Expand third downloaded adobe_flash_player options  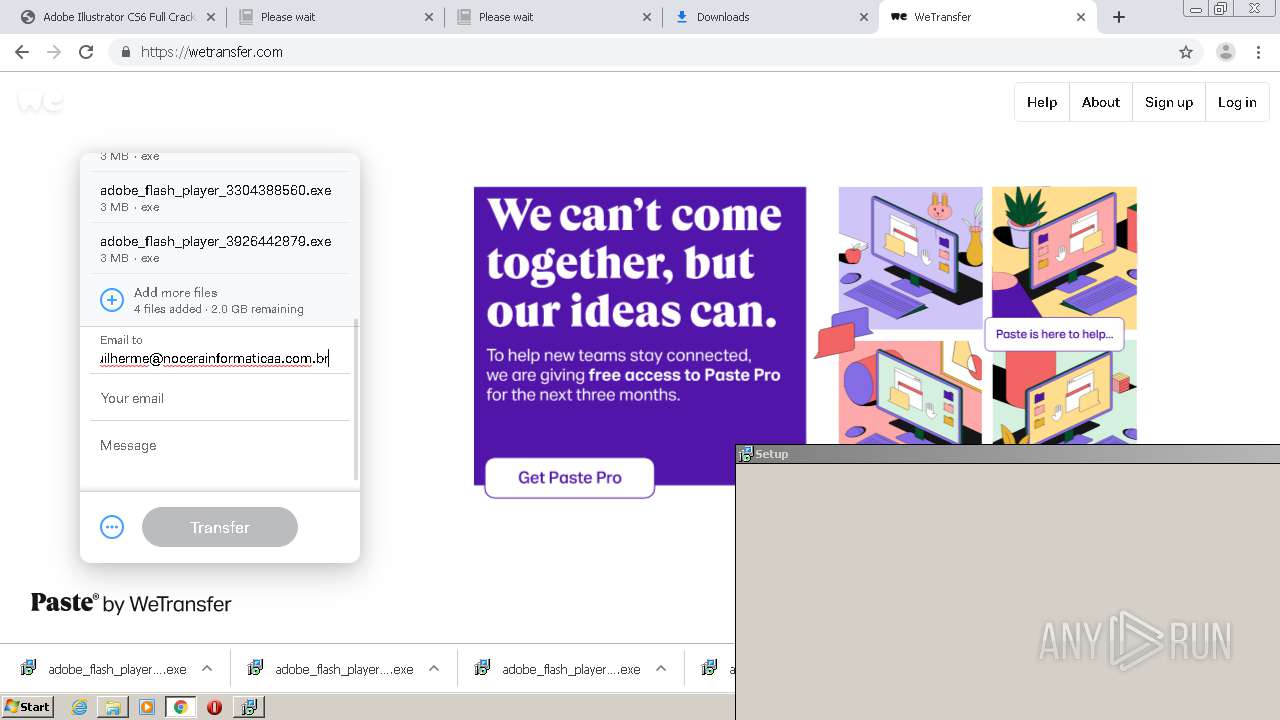pos(661,669)
